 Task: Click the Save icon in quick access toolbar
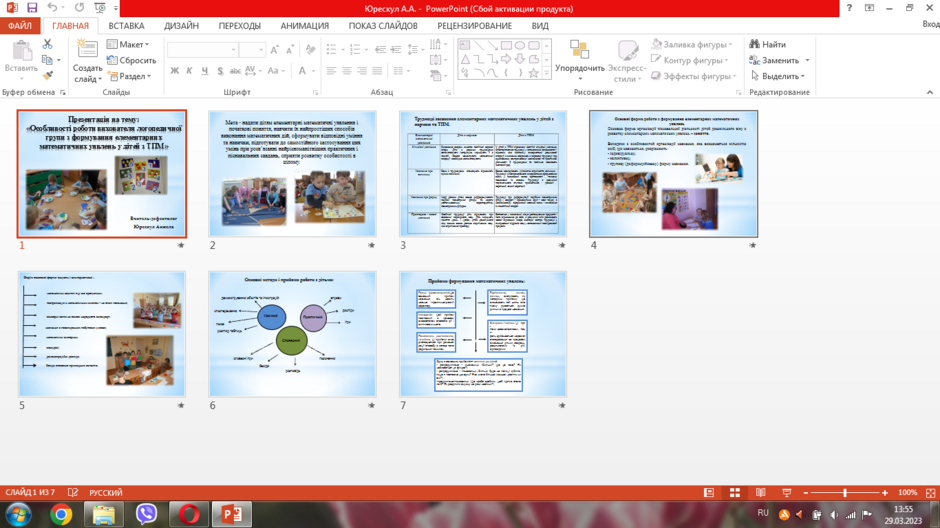point(32,8)
